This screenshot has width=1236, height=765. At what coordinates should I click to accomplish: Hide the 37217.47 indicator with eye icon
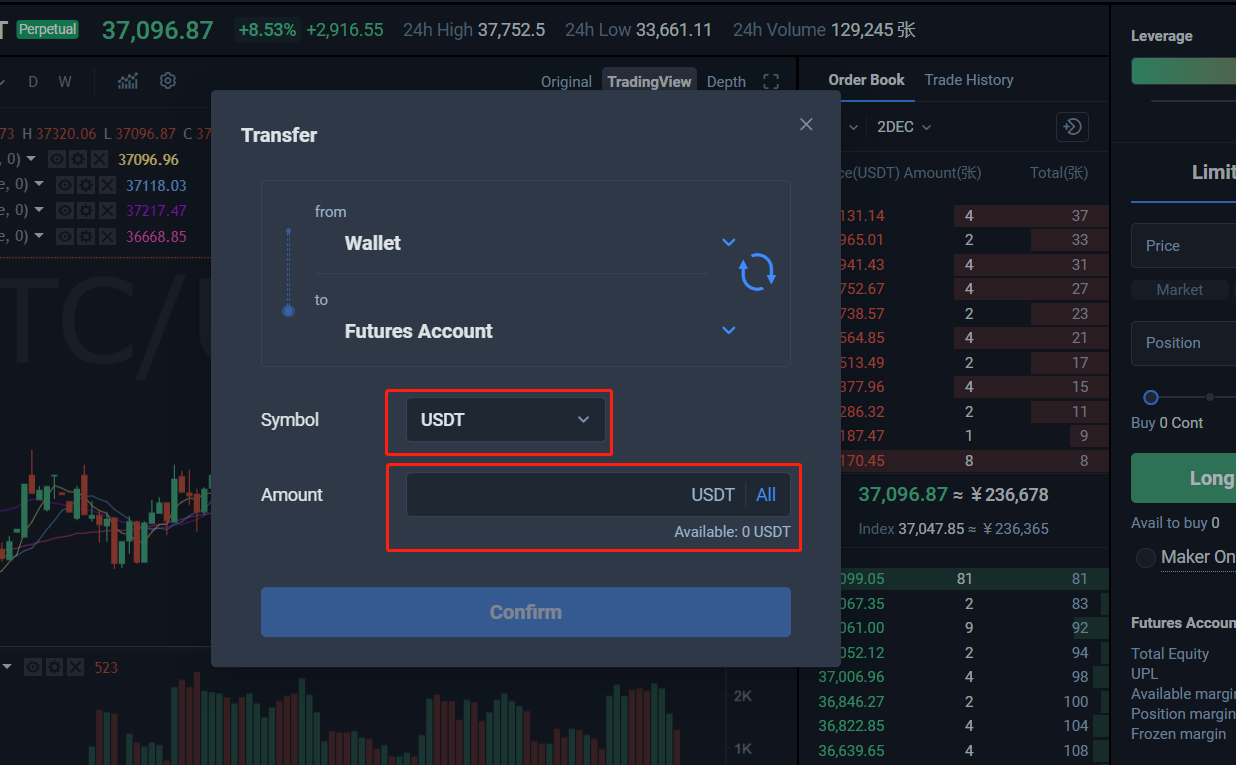[65, 211]
